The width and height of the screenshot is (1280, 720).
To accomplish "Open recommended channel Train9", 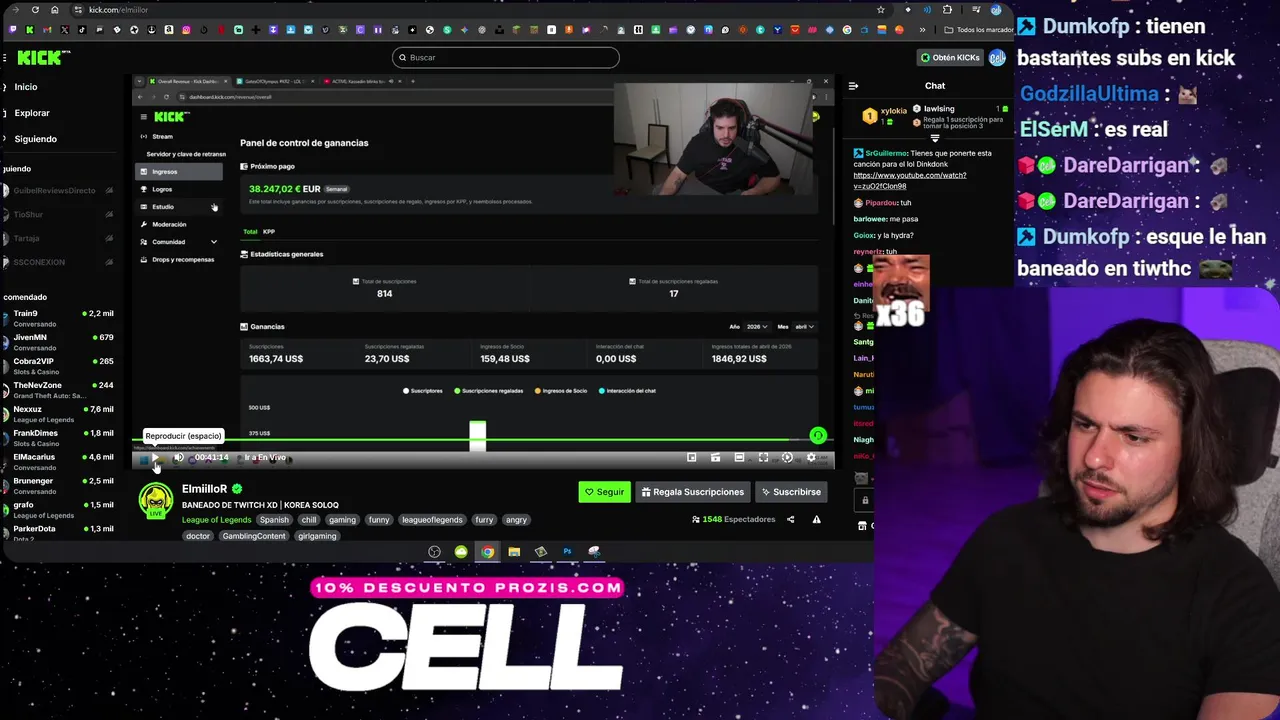I will [58, 318].
